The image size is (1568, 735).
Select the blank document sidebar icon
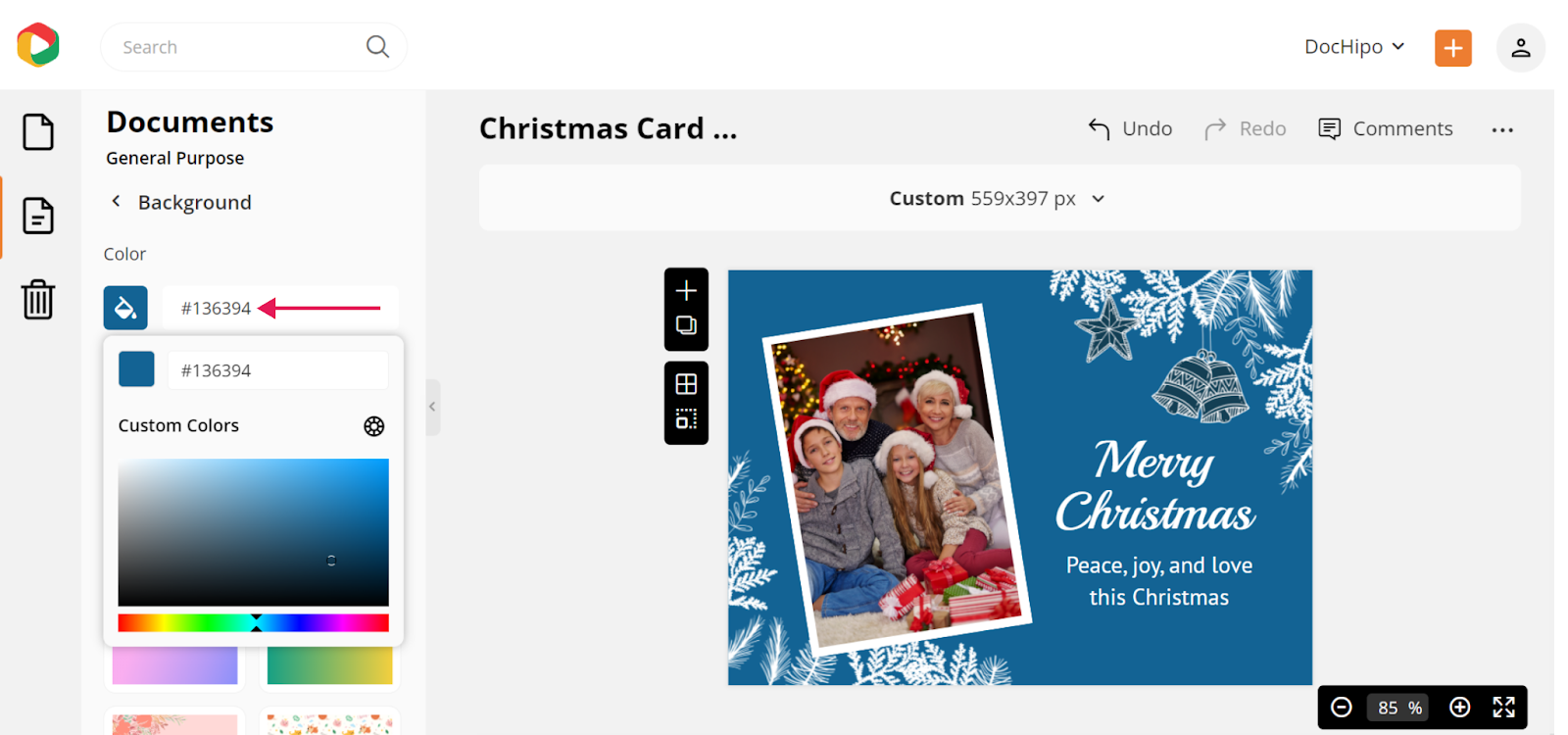38,132
